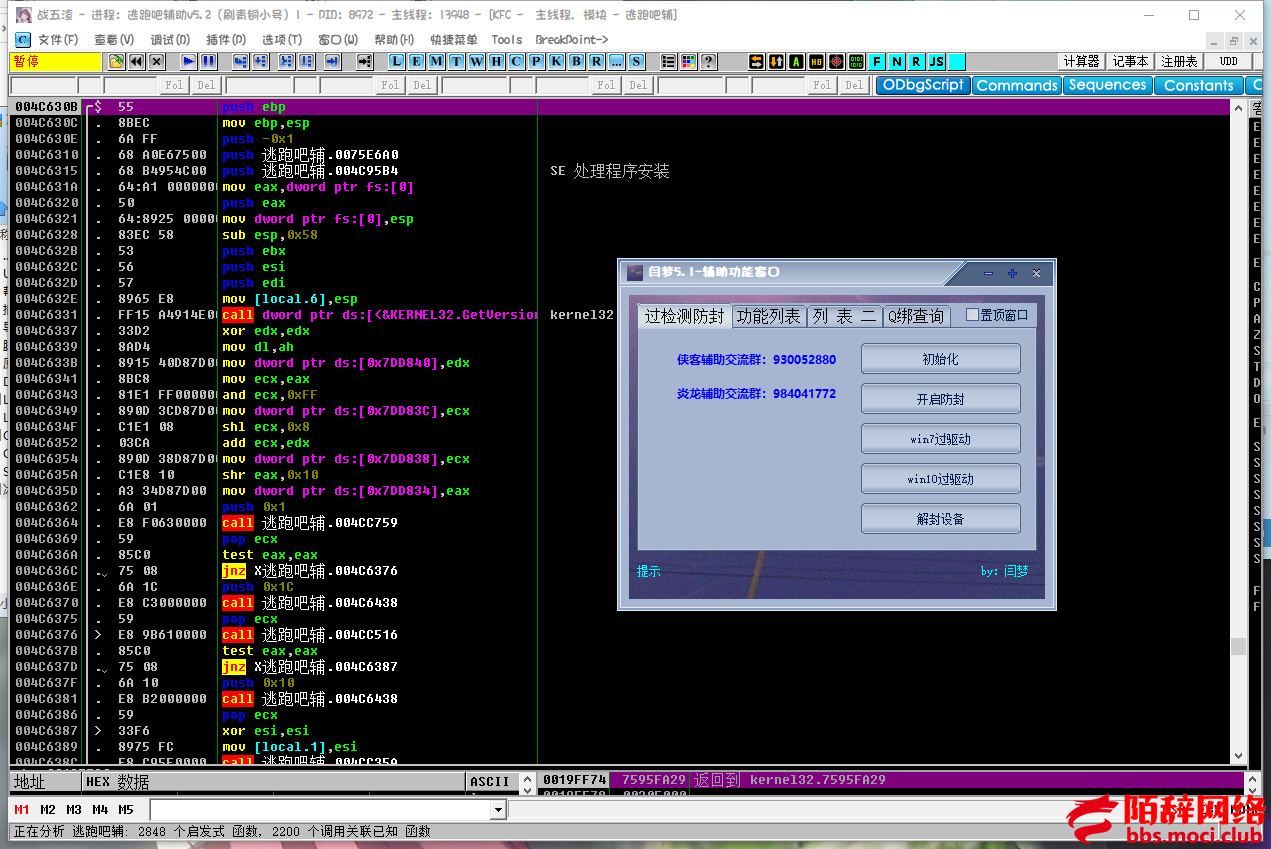Open file with the toolbar folder icon
The width and height of the screenshot is (1271, 849).
tap(117, 61)
